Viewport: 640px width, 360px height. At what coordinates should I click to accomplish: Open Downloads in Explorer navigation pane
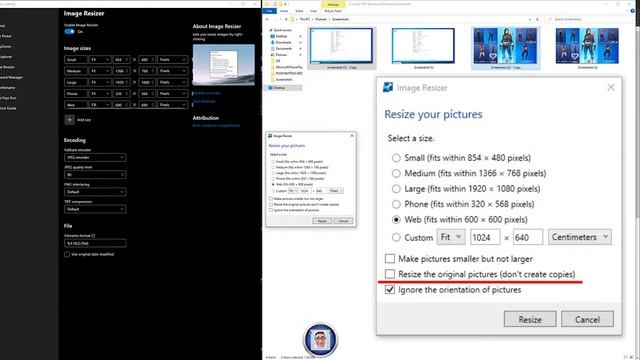283,42
